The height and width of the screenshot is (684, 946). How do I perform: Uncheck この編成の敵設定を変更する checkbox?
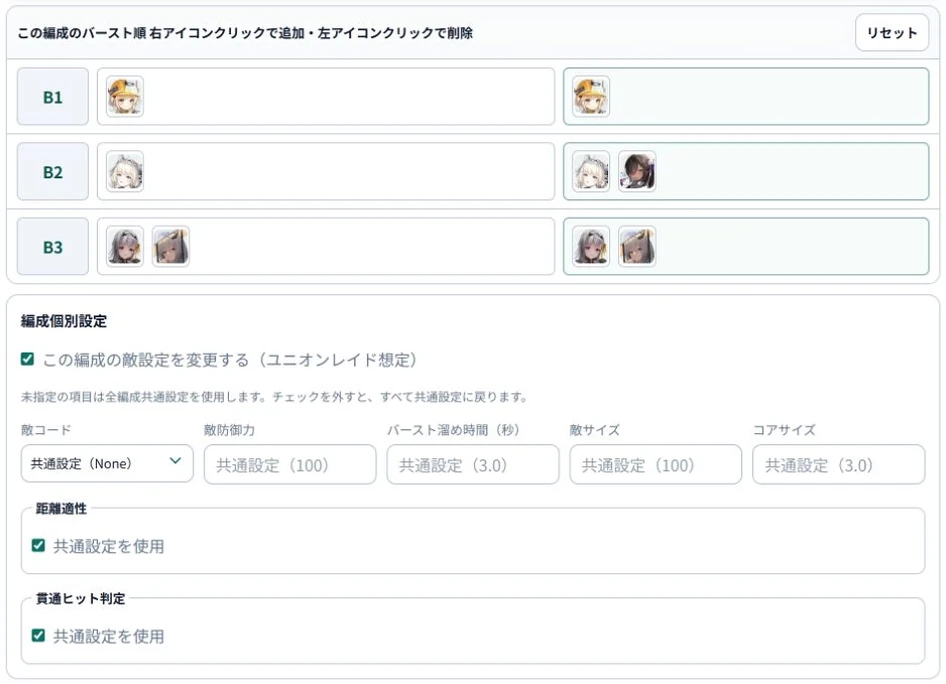27,359
